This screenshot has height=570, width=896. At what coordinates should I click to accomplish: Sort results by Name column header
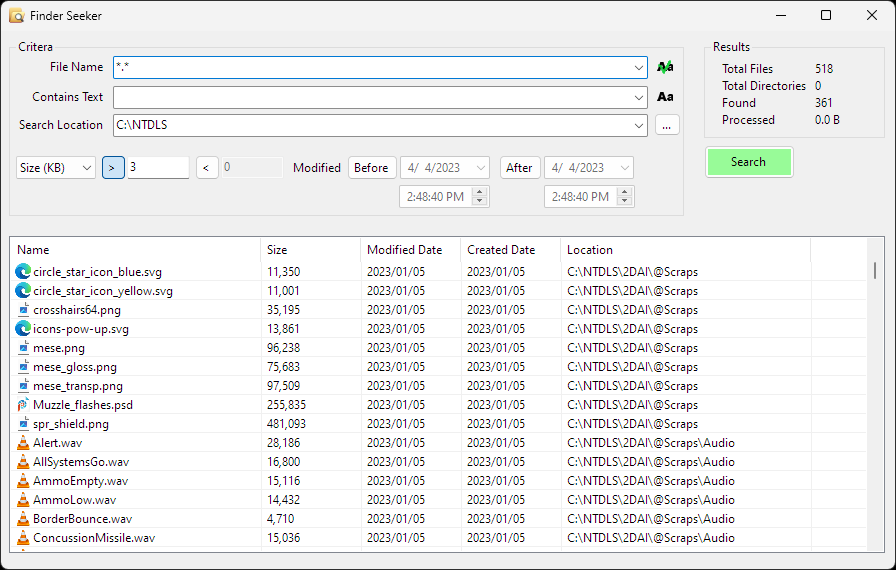coord(135,250)
